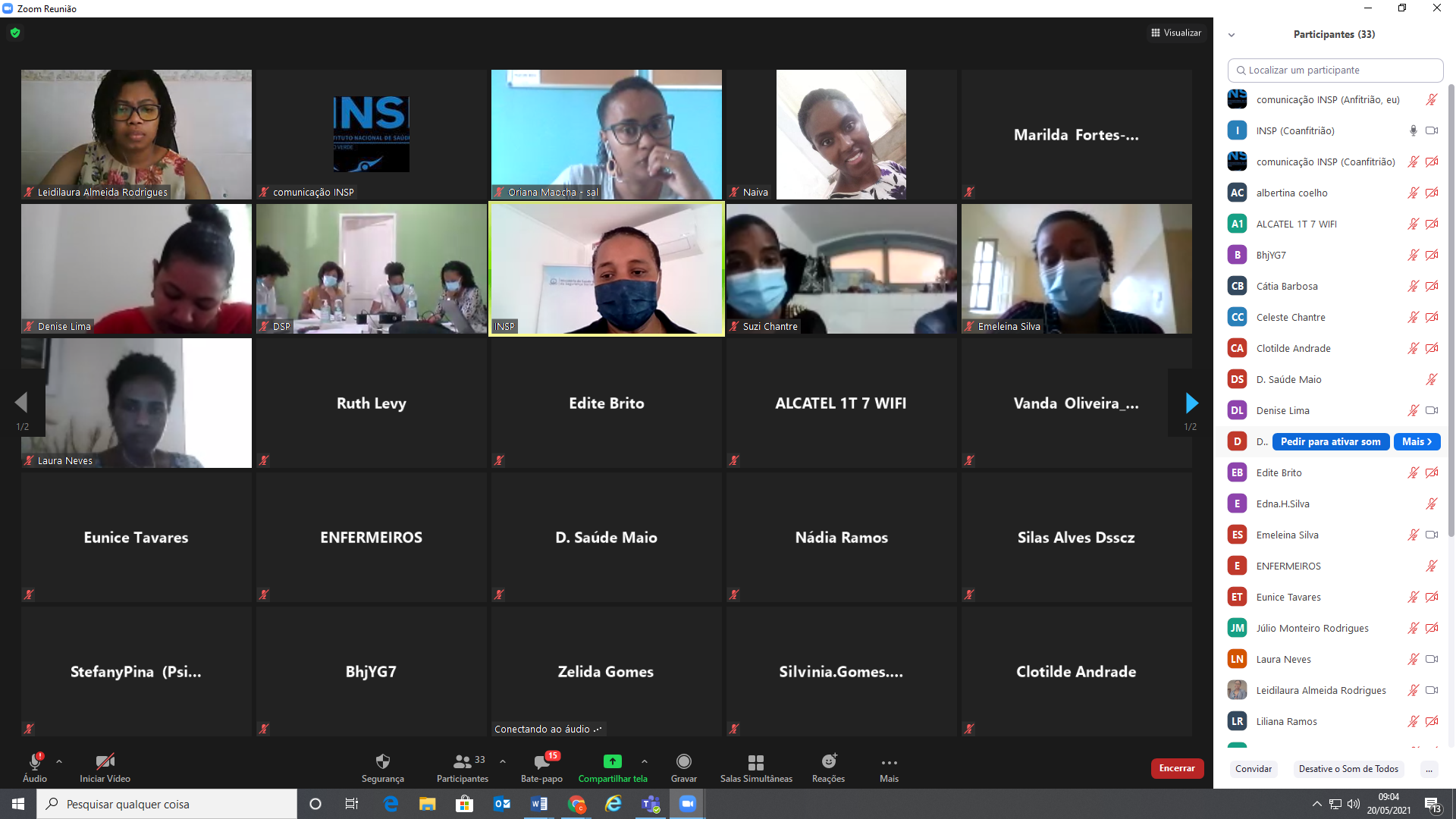Click the green encryption shield icon
The width and height of the screenshot is (1456, 819).
pyautogui.click(x=15, y=33)
